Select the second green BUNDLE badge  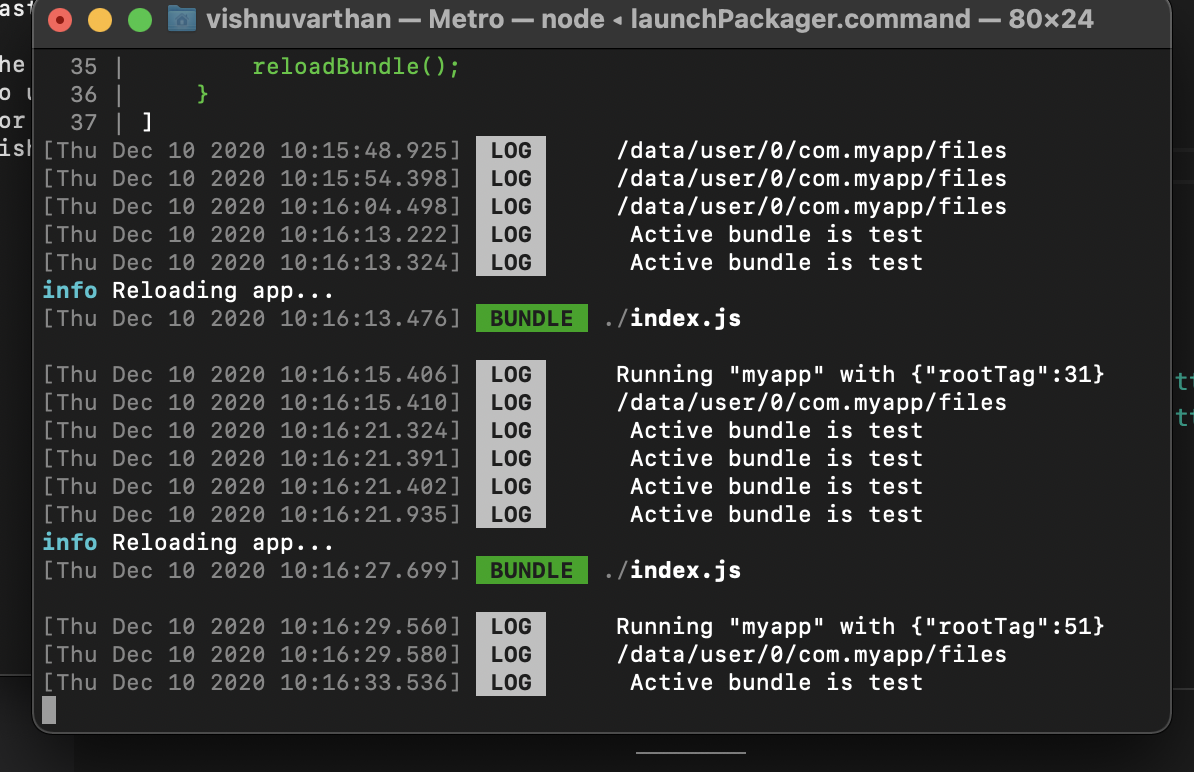click(531, 570)
